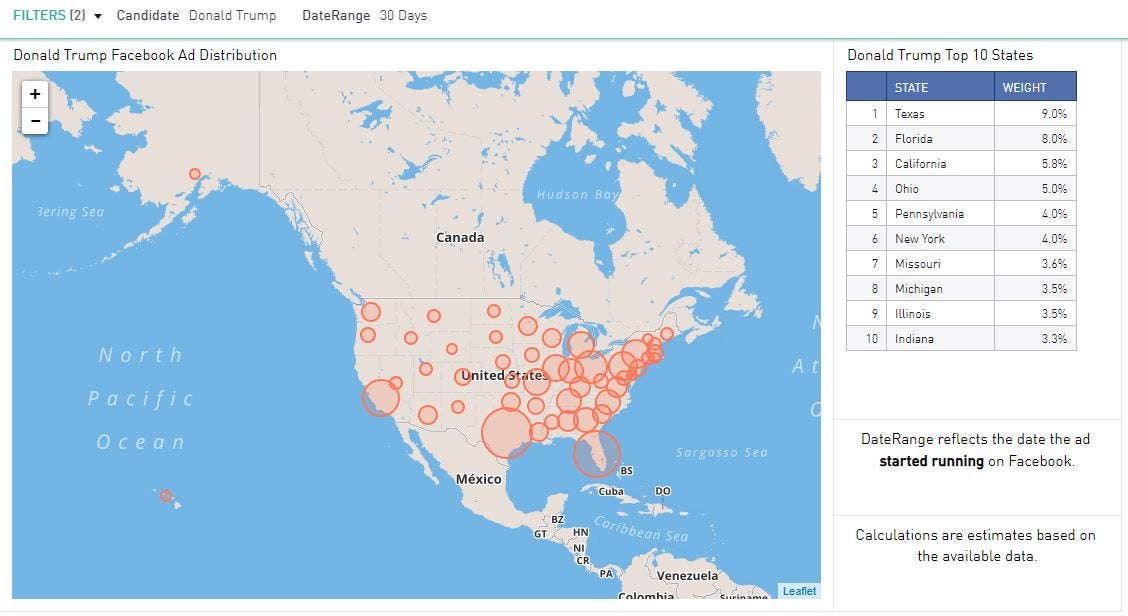Click the Donald Trump Facebook Ad Distribution title
The height and width of the screenshot is (616, 1128).
point(145,55)
